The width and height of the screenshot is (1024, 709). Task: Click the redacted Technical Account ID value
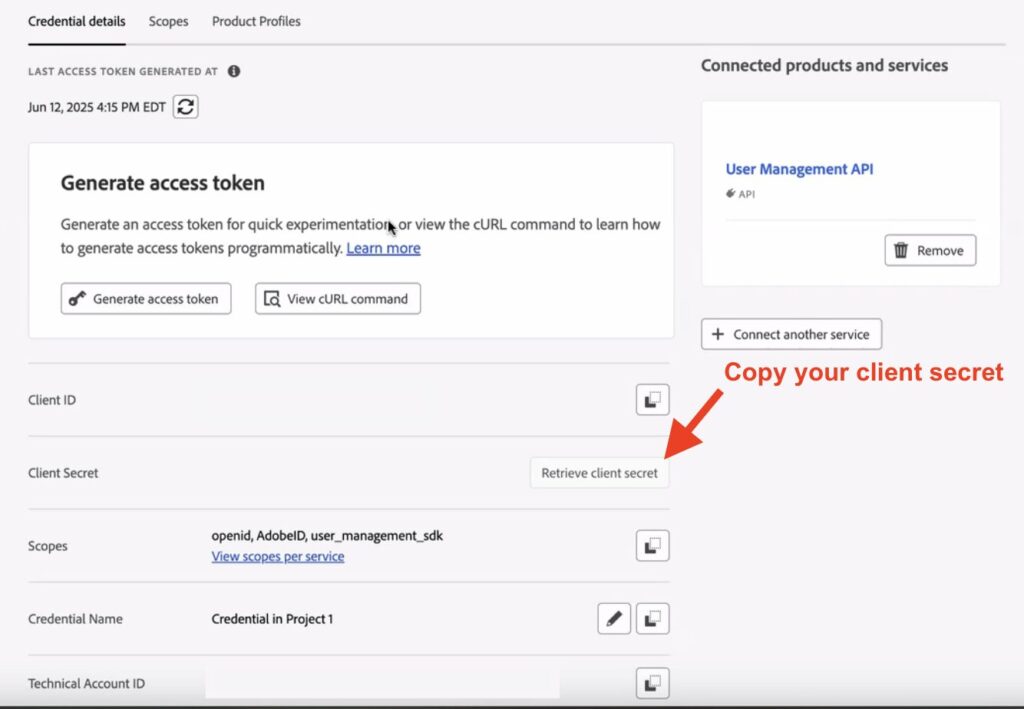(x=381, y=684)
